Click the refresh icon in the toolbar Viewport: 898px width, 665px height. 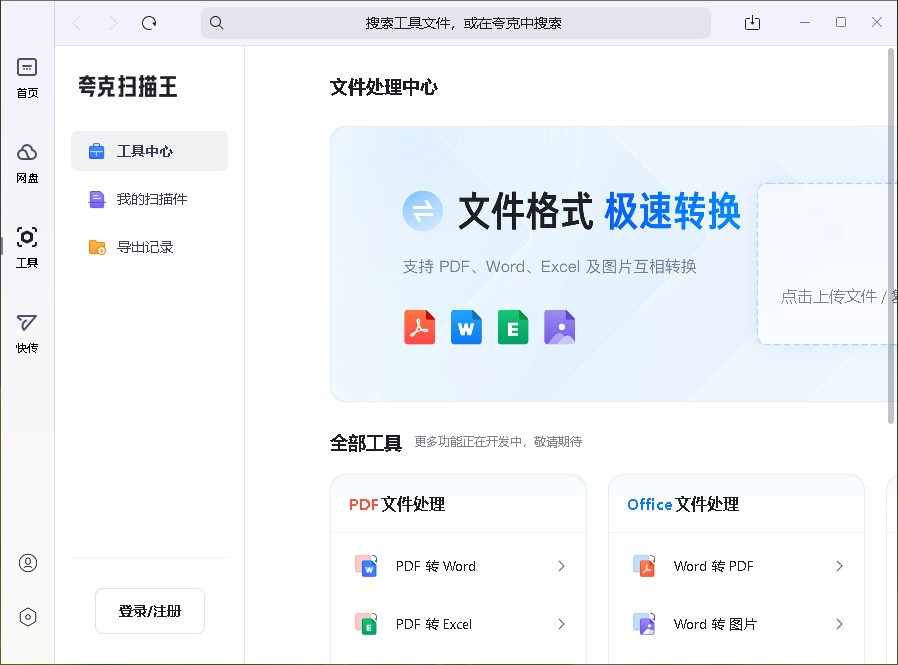tap(149, 22)
